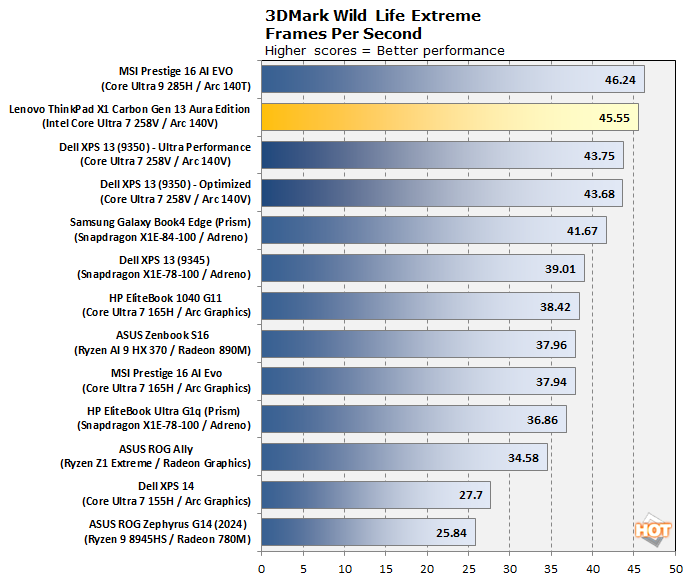The width and height of the screenshot is (690, 581).
Task: Click the 'HP EliteBook 1040 G11' label
Action: (165, 298)
